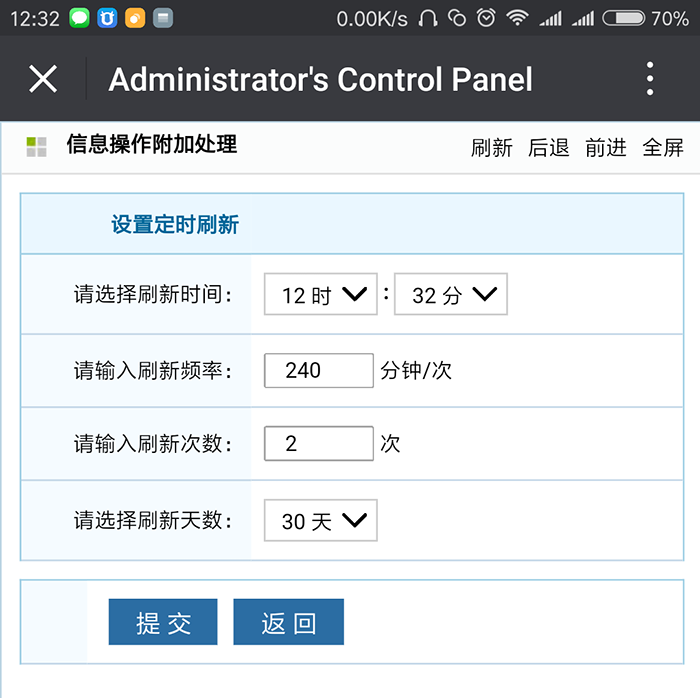Expand the 30 天 days dropdown
This screenshot has width=700, height=698.
321,520
